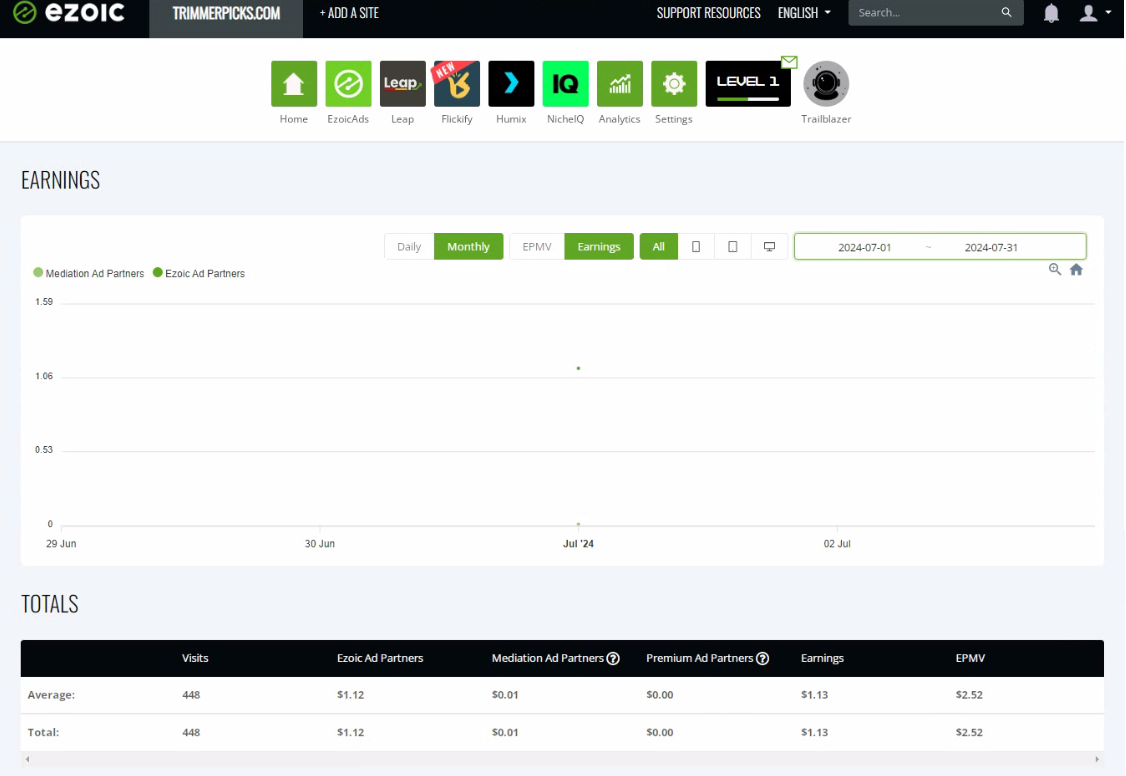Screen dimensions: 1126x776
Task: Open the EzoicAds icon
Action: (x=348, y=84)
